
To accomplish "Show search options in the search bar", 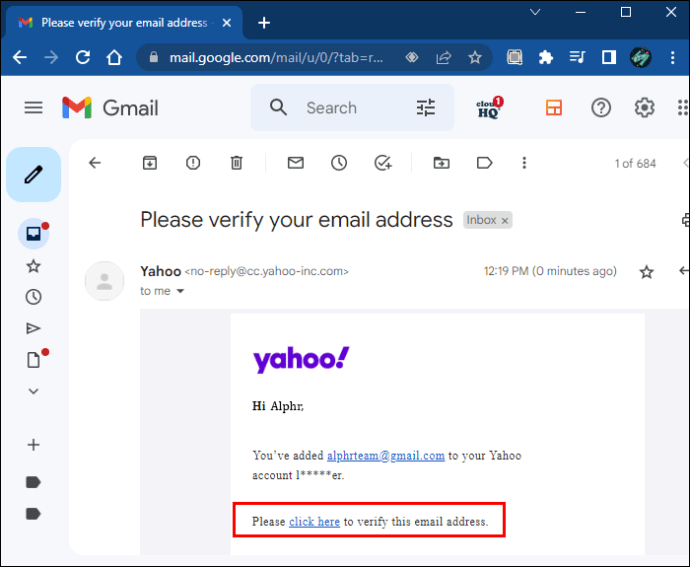I will point(426,108).
